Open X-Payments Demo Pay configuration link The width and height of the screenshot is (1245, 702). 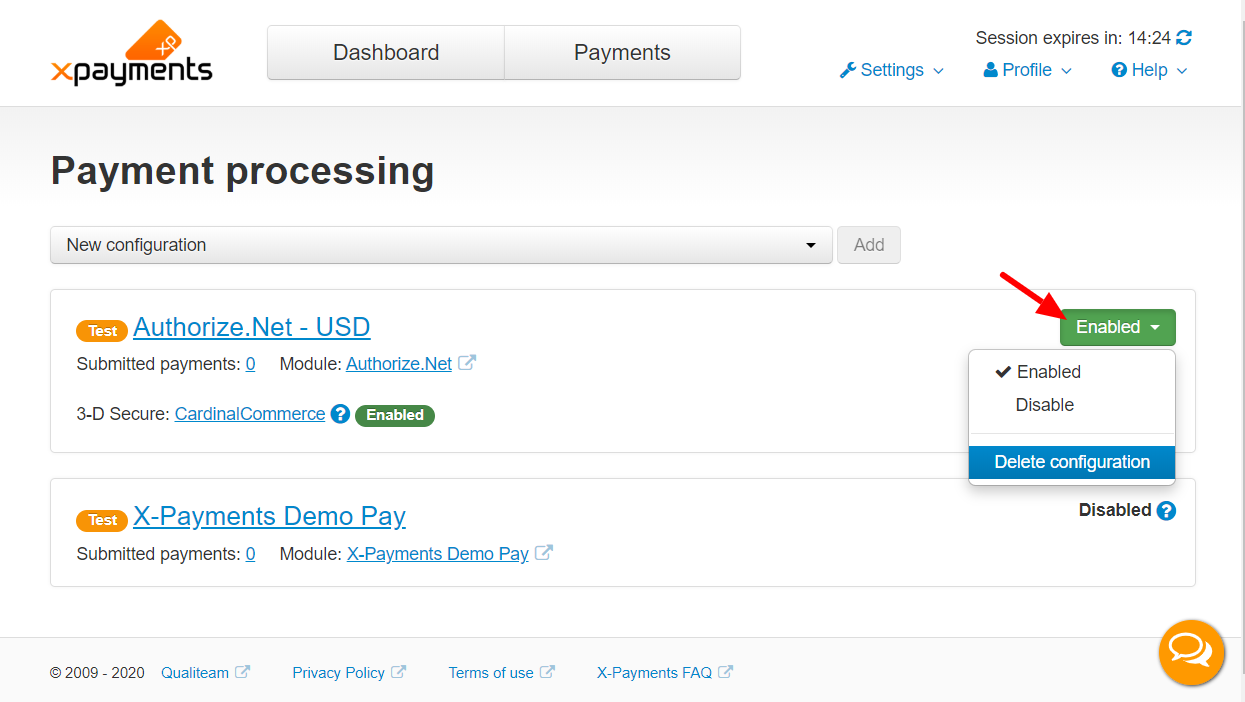270,516
